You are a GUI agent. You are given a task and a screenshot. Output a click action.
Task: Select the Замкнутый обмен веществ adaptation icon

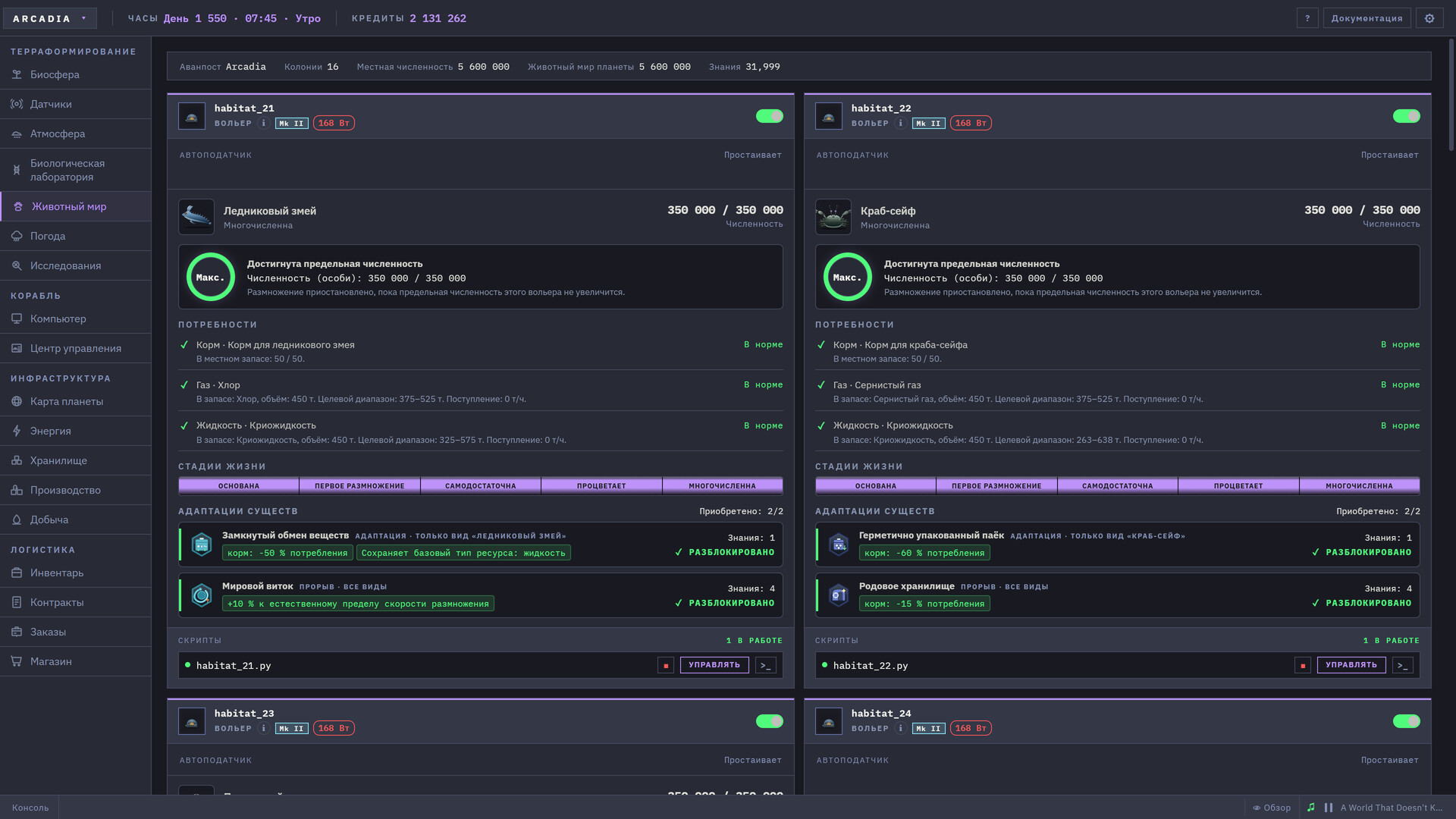point(202,544)
